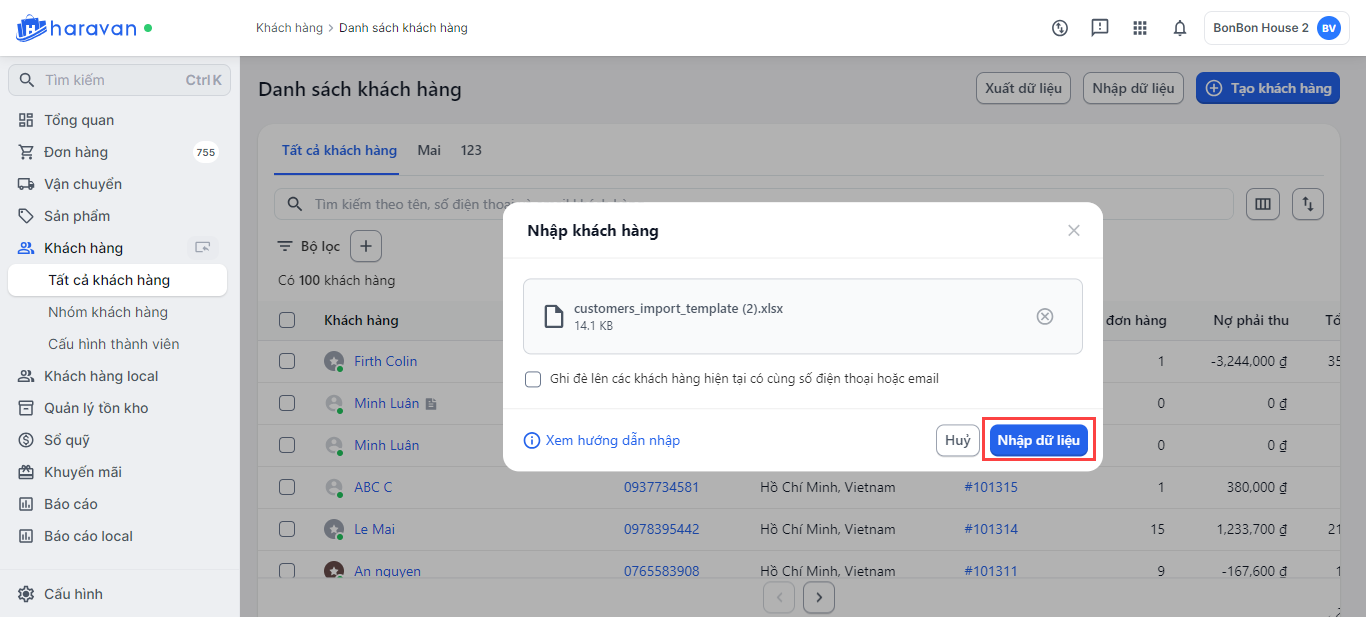Close the Nhập khách hàng dialog
Image resolution: width=1366 pixels, height=617 pixels.
1074,231
